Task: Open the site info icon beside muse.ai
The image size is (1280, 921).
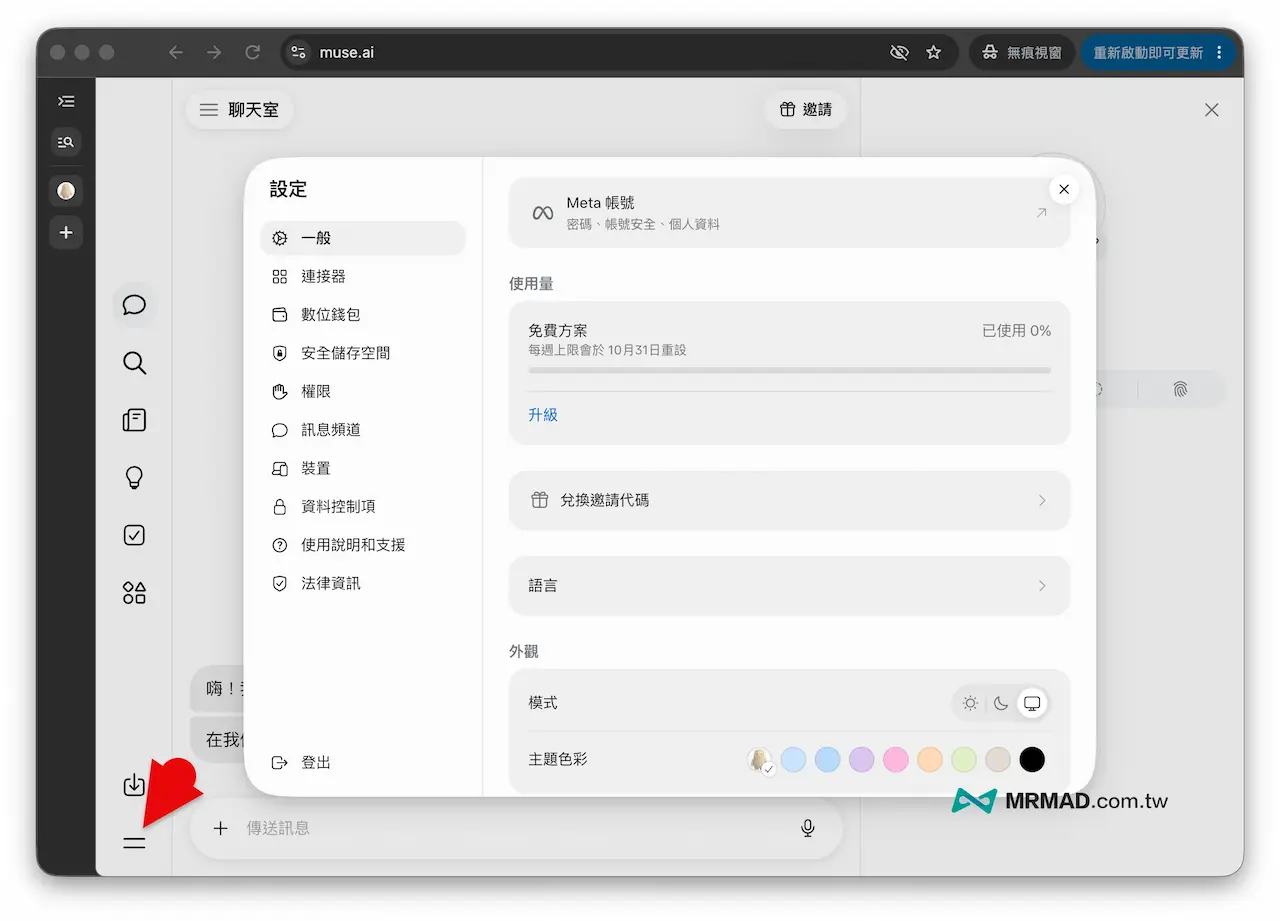Action: 298,52
